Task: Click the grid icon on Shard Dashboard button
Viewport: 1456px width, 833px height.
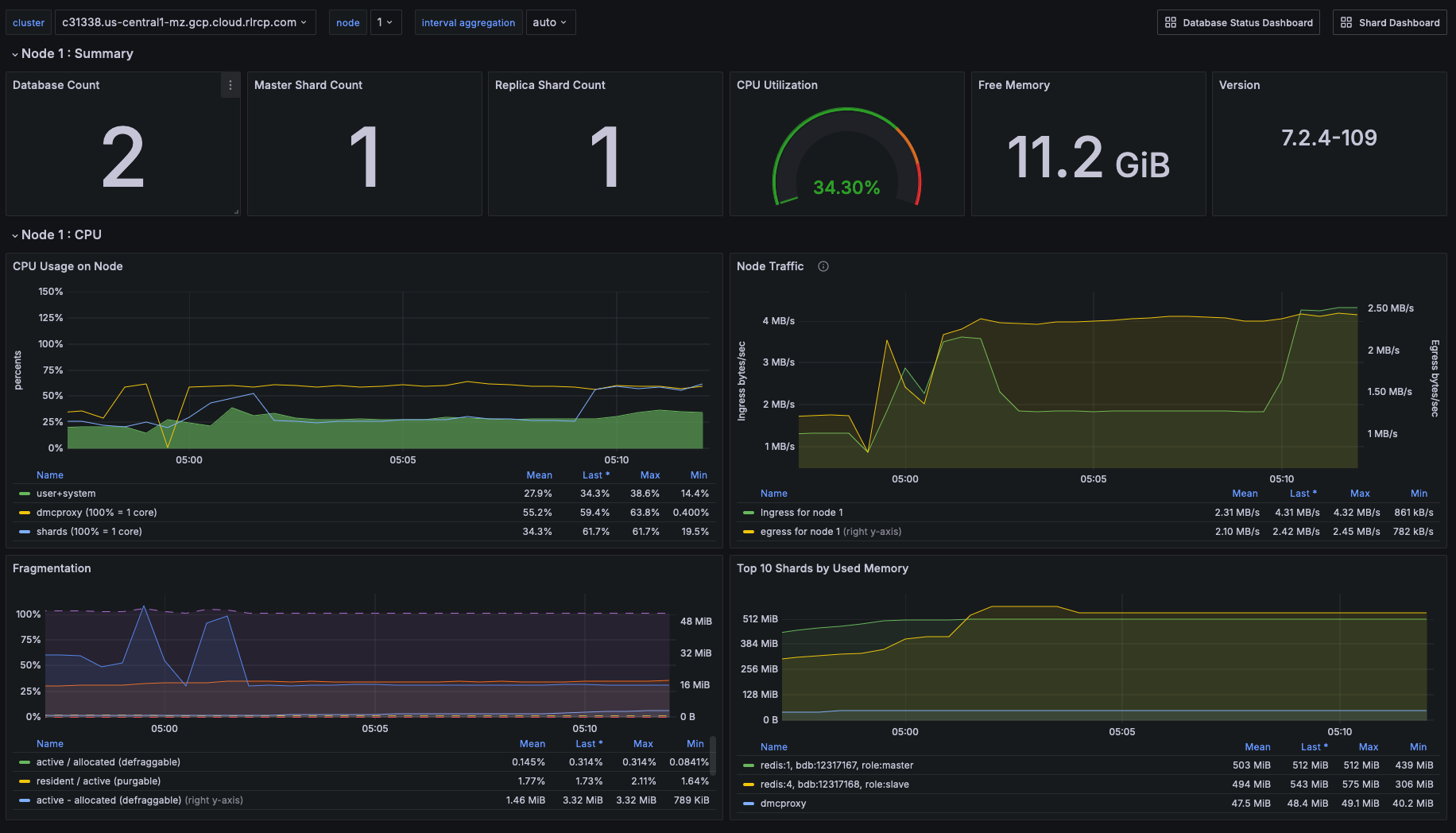Action: (1346, 22)
